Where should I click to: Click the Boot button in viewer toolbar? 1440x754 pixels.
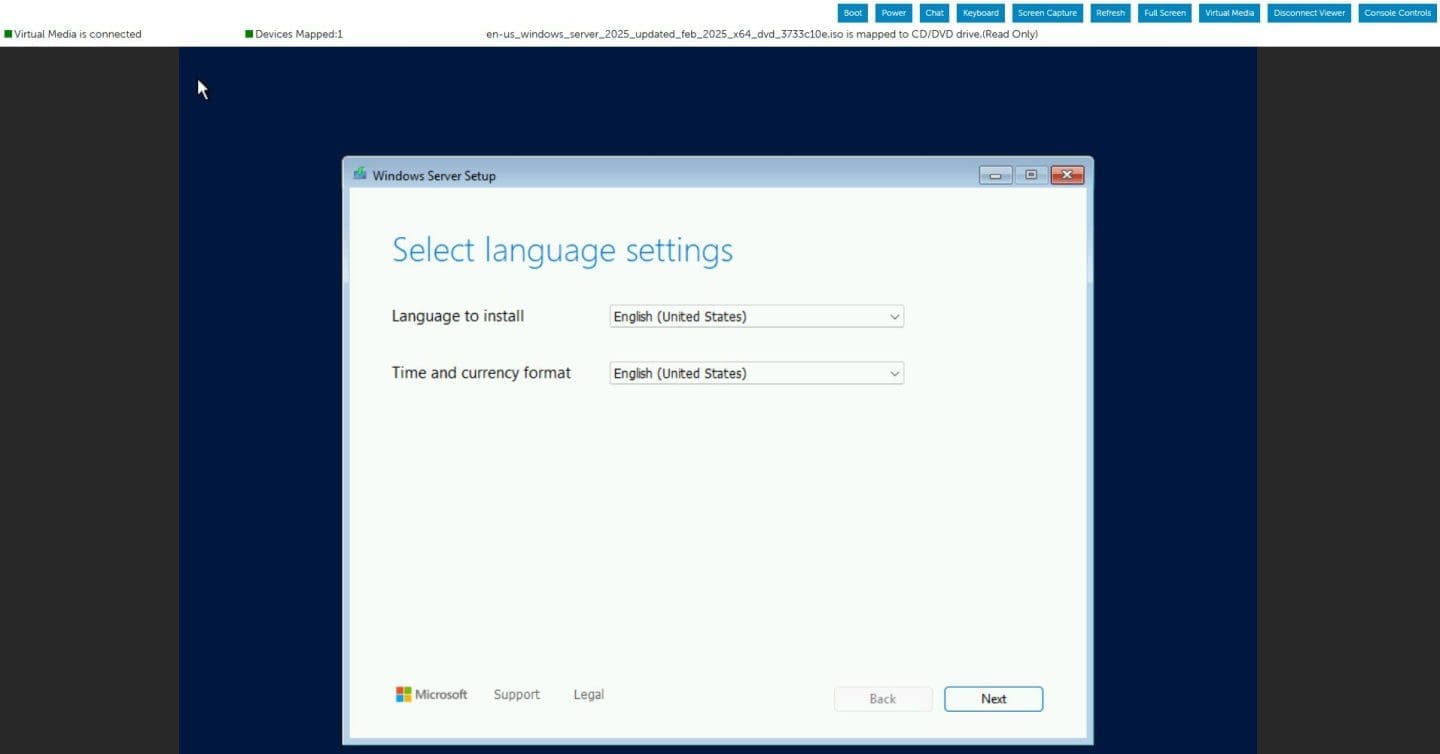853,13
